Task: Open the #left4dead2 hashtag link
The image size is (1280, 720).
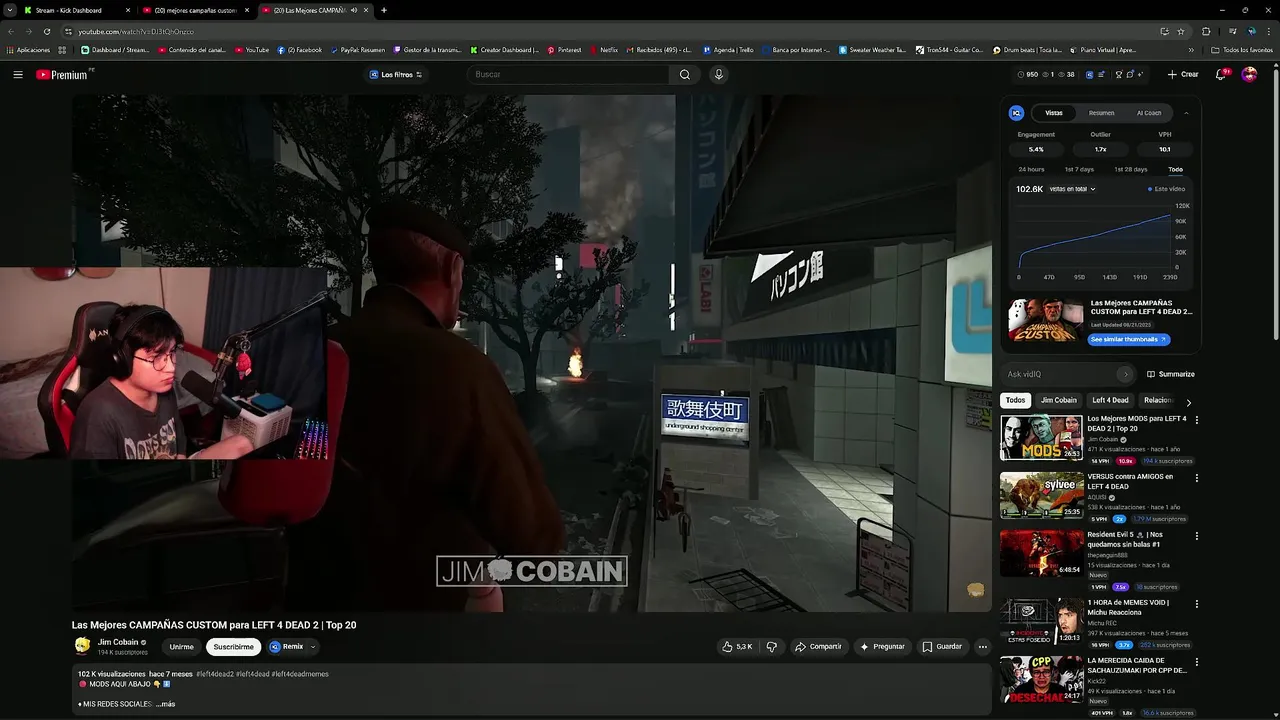Action: 215,674
